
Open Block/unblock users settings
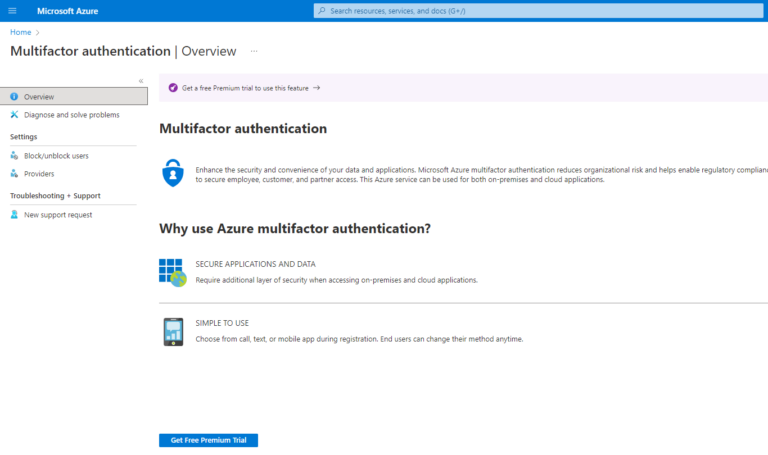(x=56, y=156)
